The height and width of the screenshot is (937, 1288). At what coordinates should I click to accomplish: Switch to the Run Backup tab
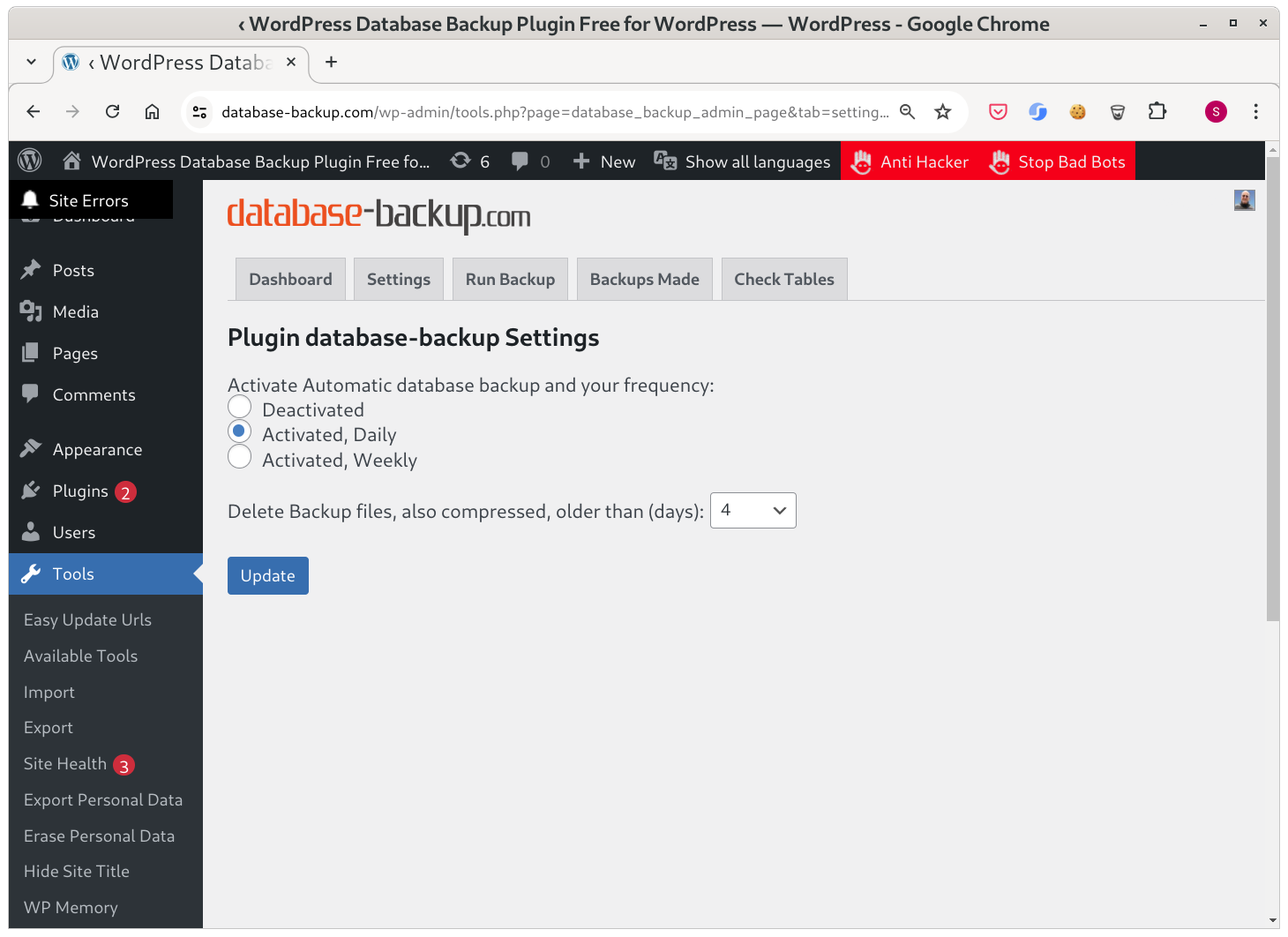(x=511, y=280)
